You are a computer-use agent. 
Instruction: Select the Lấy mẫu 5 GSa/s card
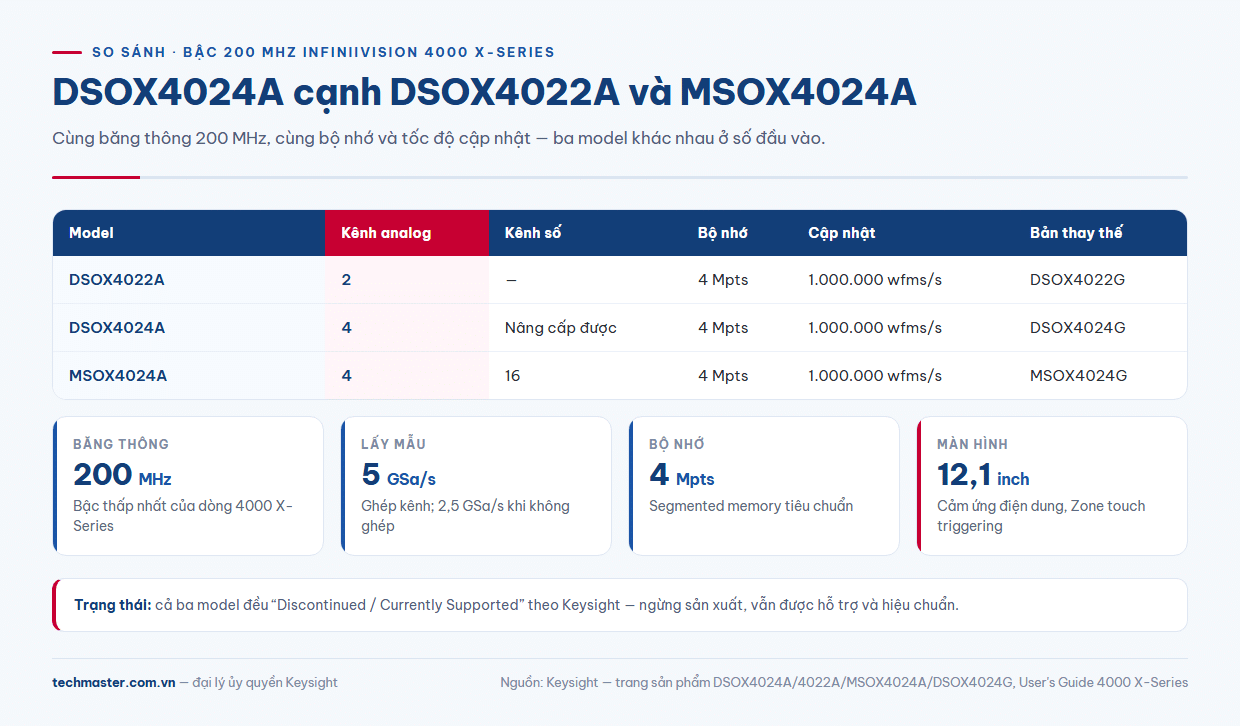coord(476,486)
